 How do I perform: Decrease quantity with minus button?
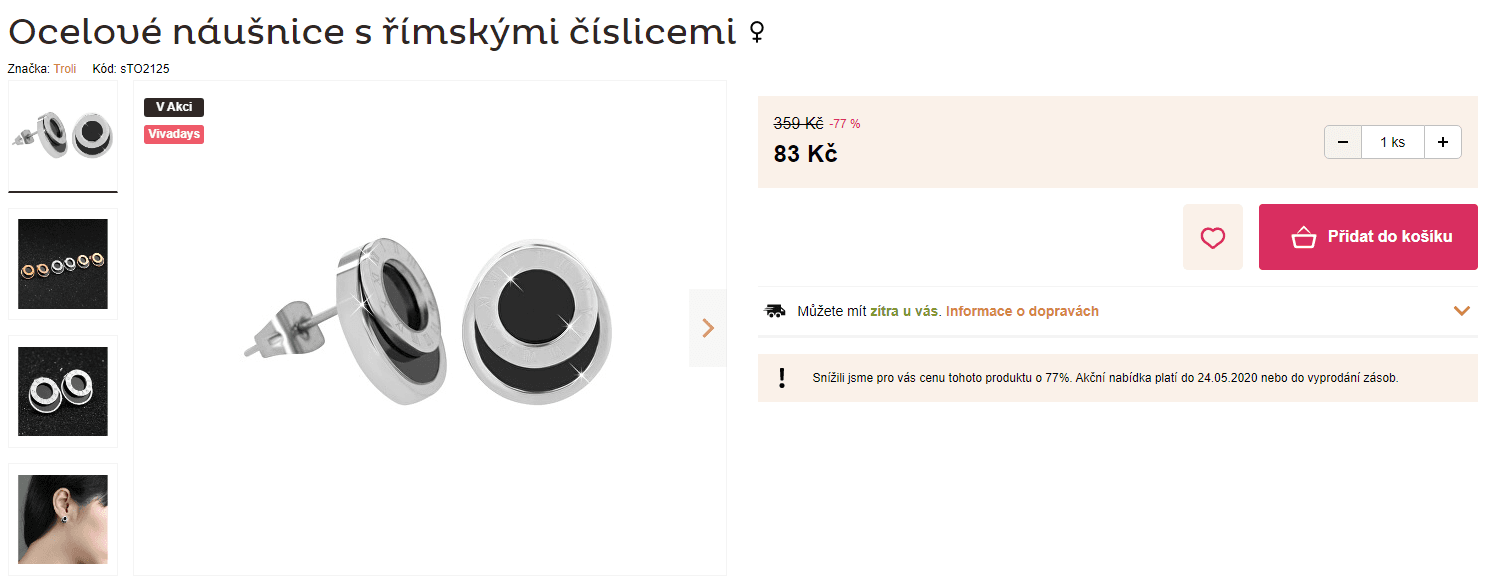click(x=1343, y=142)
